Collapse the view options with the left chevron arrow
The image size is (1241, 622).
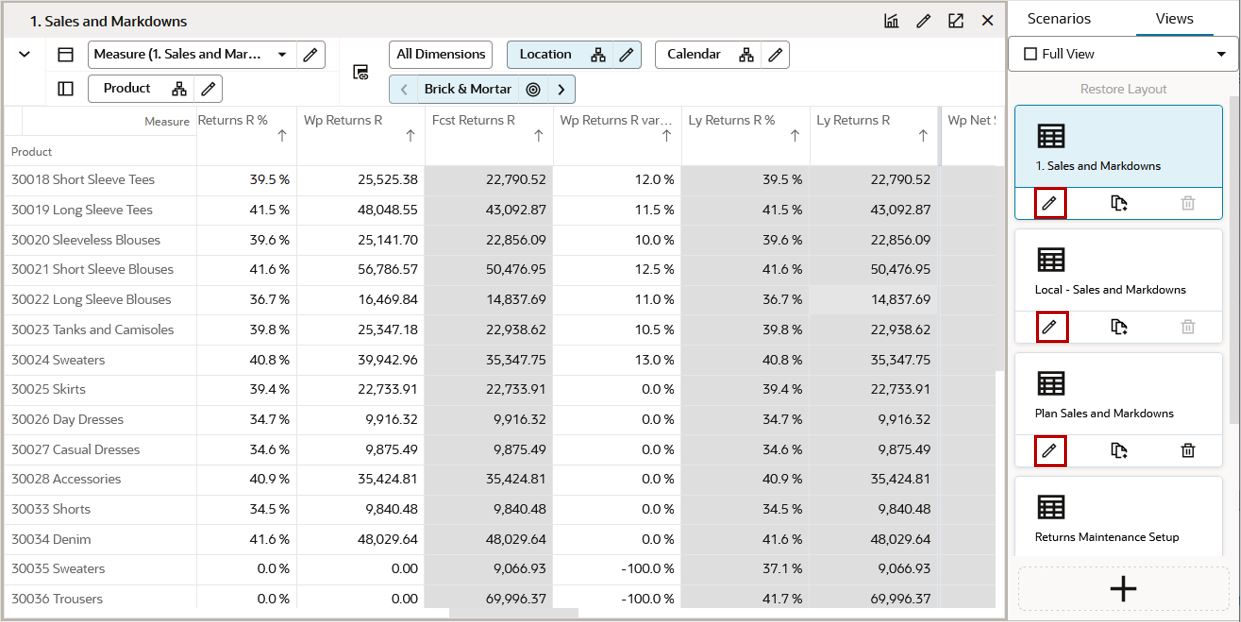tap(404, 88)
